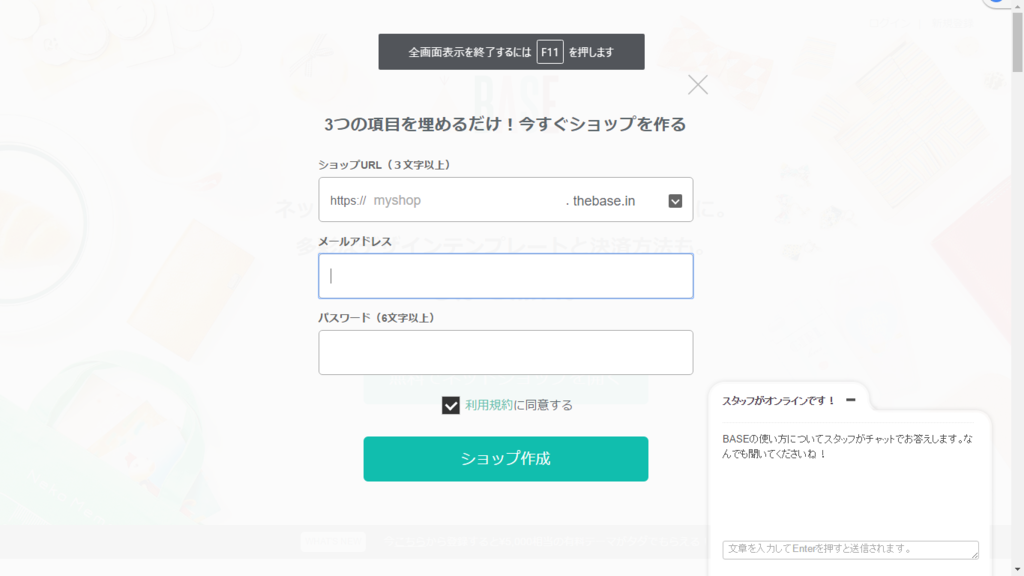
Task: Select the .thebase.in domain text
Action: point(600,201)
